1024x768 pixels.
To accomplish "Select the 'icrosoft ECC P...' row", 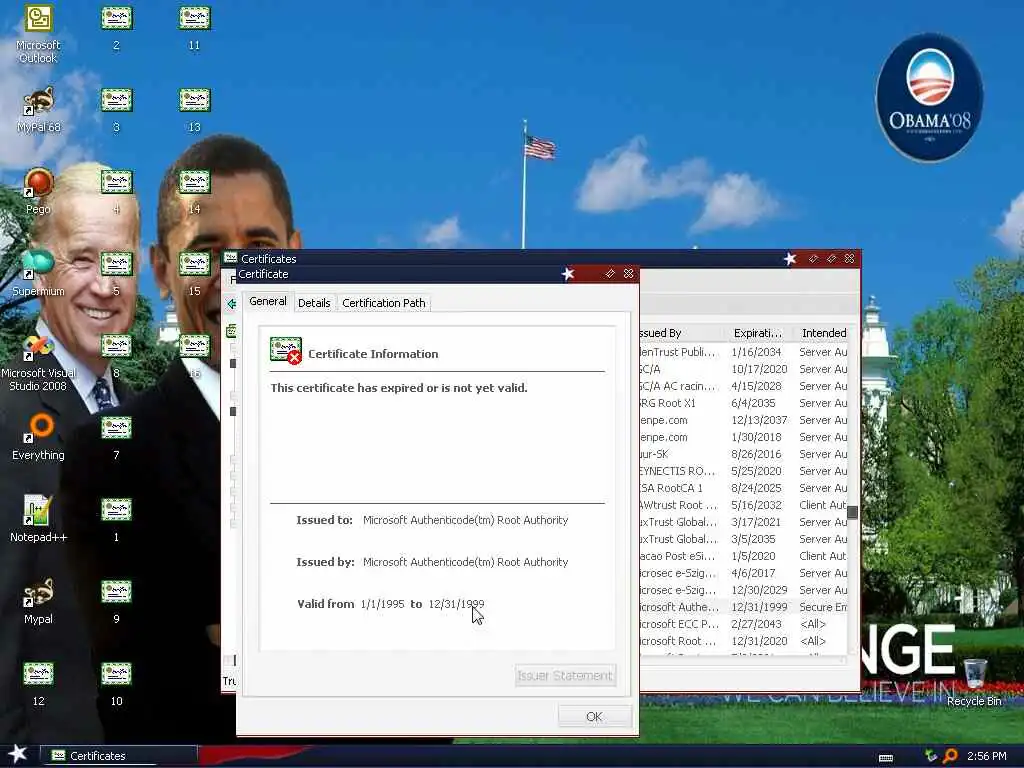I will point(743,624).
